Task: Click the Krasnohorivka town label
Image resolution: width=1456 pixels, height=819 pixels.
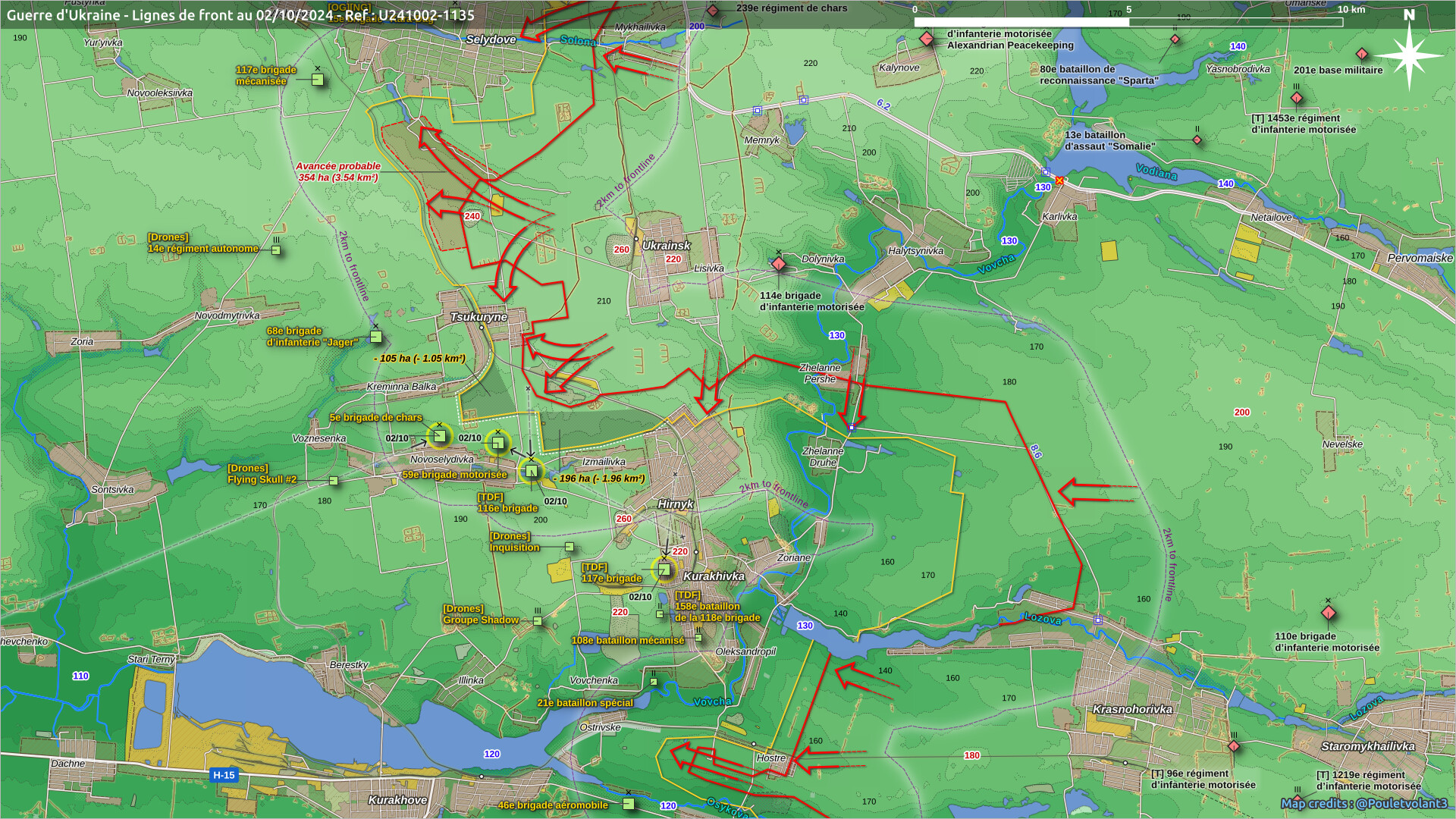Action: pyautogui.click(x=1132, y=710)
